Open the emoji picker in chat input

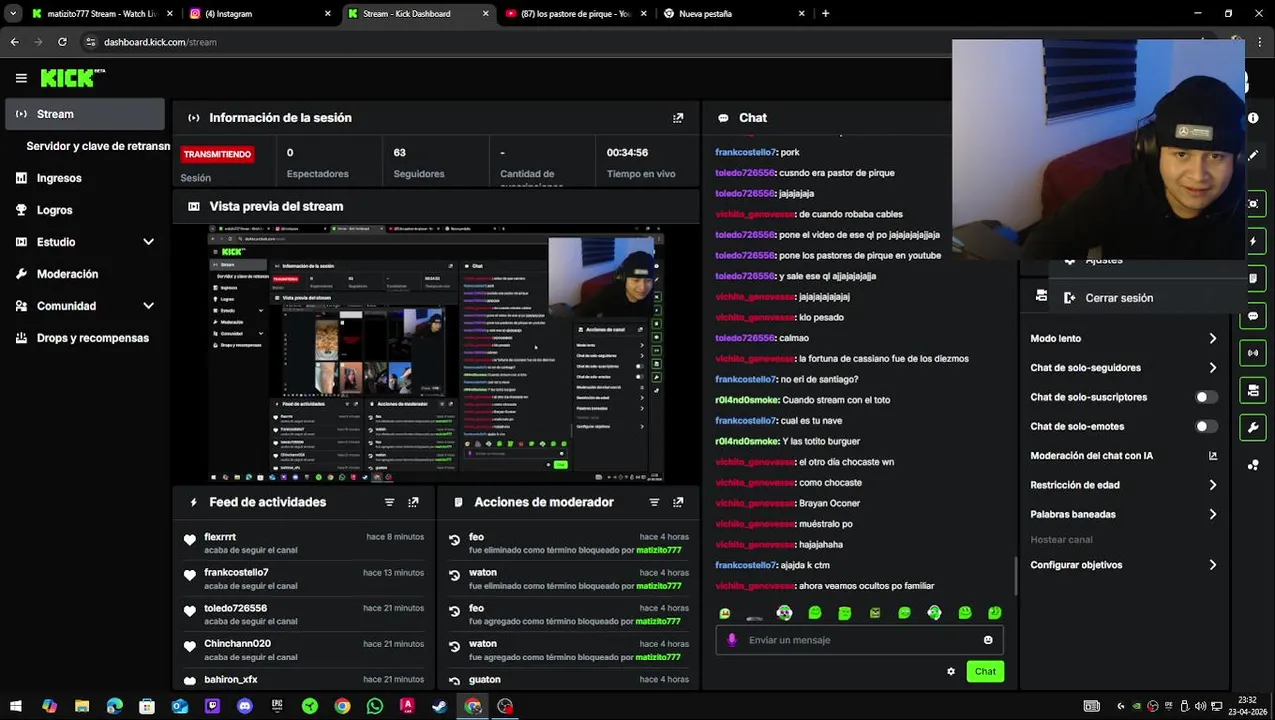click(x=988, y=640)
